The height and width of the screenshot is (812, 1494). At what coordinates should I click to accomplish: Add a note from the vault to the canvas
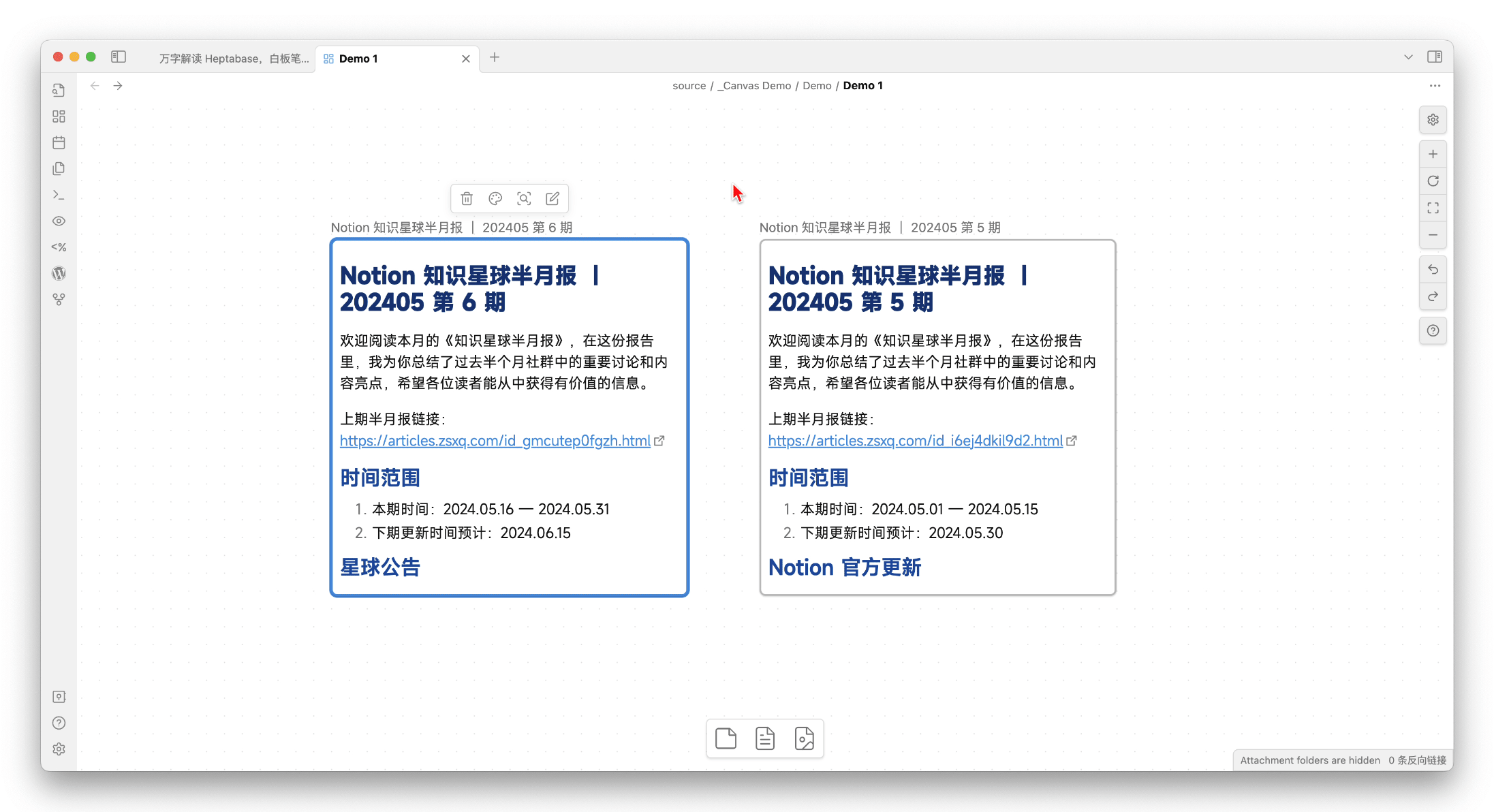point(765,738)
